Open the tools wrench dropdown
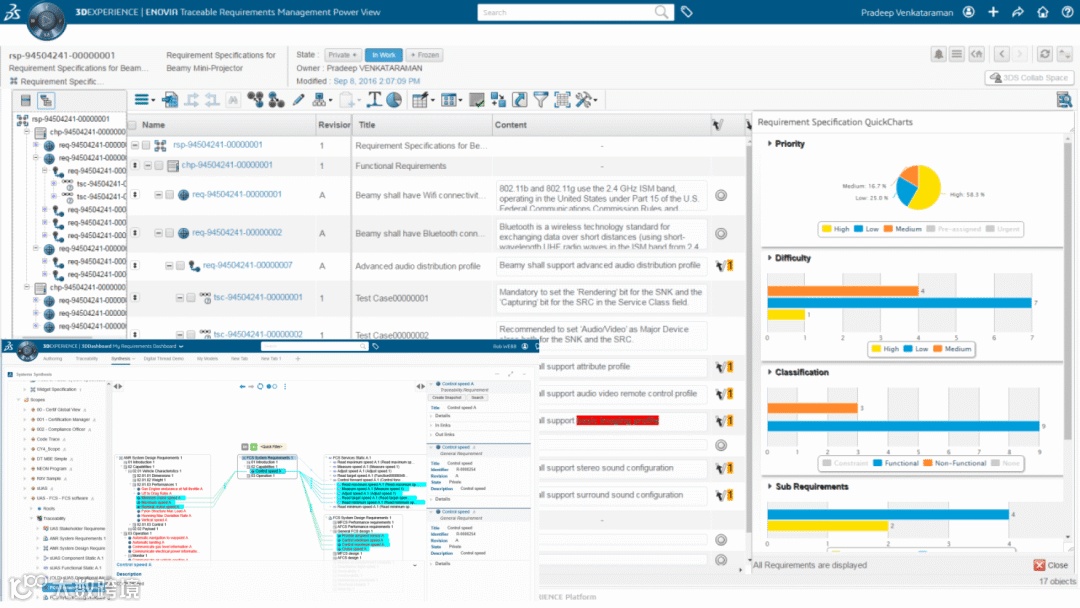Screen dimensions: 1080x608 click(x=585, y=100)
